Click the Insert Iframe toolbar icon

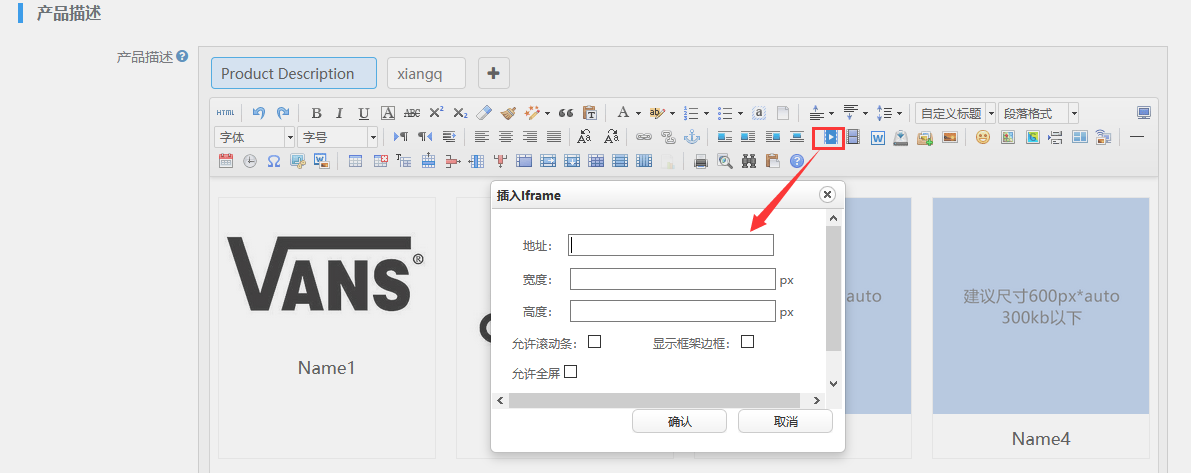click(x=829, y=137)
